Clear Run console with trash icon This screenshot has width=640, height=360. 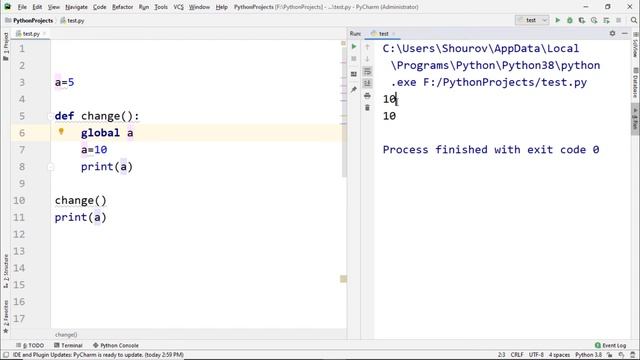coord(367,108)
